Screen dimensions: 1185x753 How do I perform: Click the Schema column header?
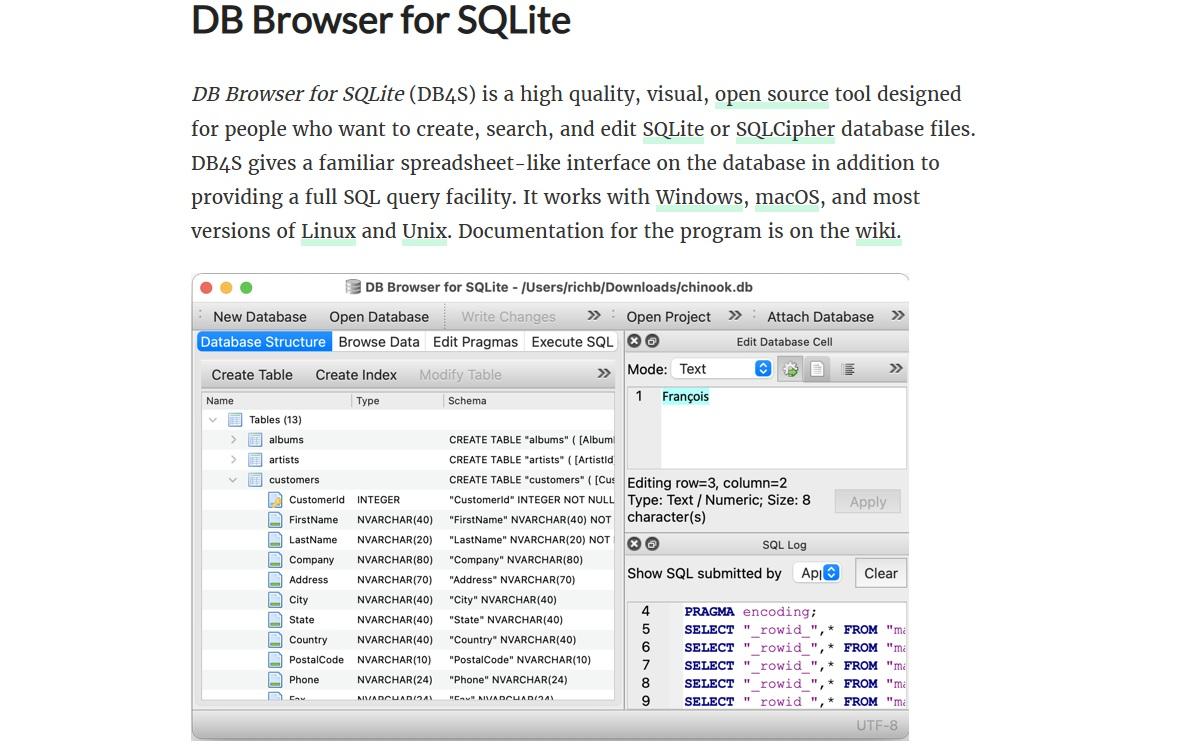pos(529,401)
